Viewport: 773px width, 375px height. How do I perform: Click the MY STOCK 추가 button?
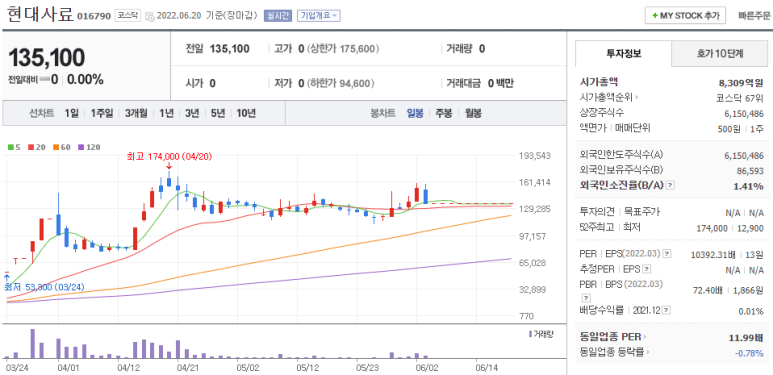point(685,16)
